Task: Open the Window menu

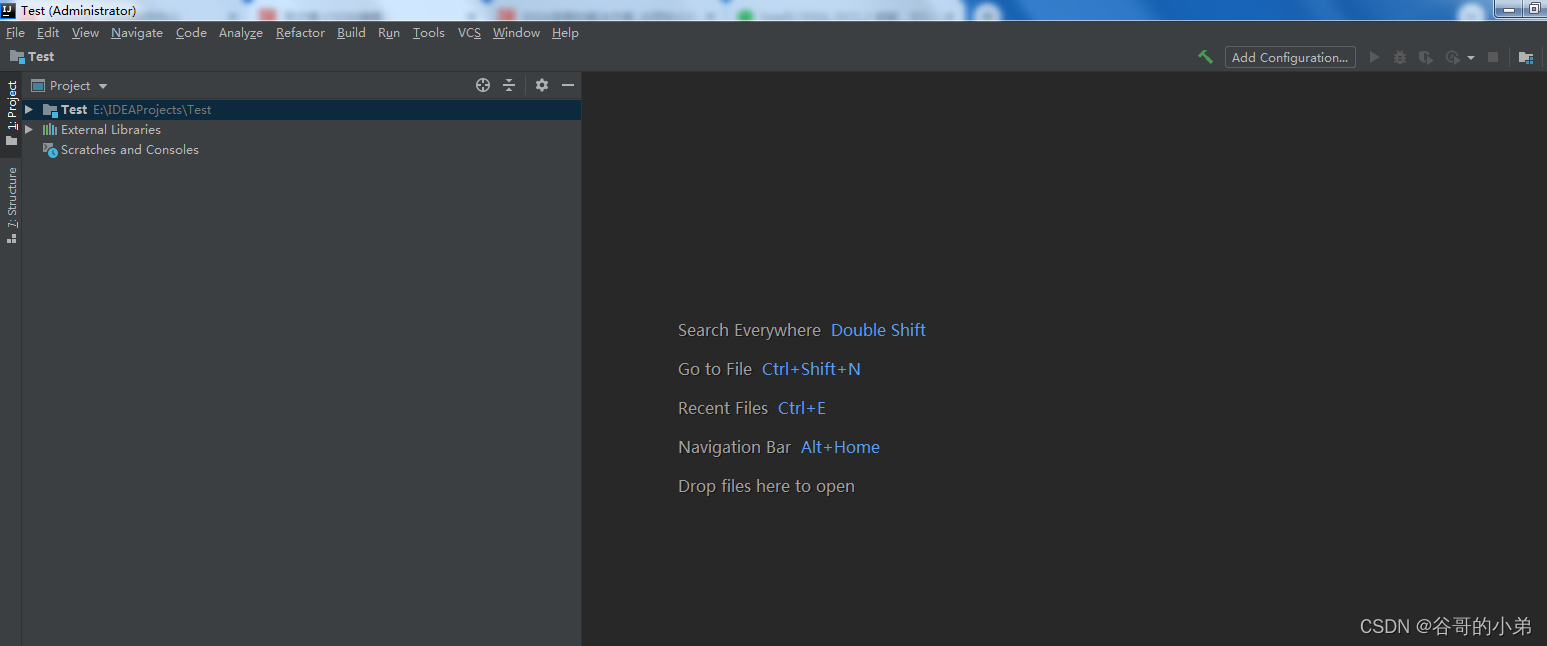Action: [x=516, y=33]
